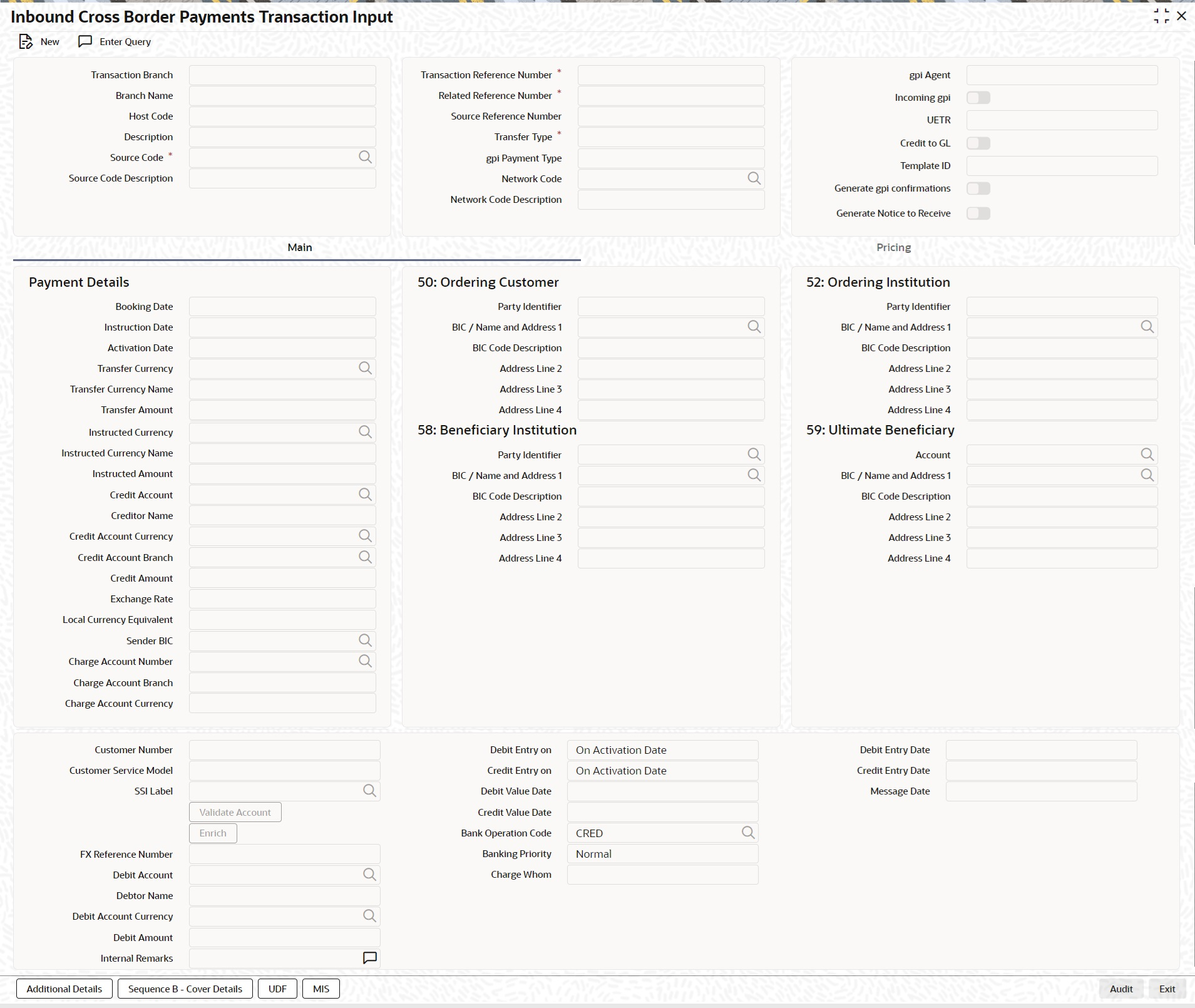Toggle Generate gpi confirmations switch

[x=978, y=188]
